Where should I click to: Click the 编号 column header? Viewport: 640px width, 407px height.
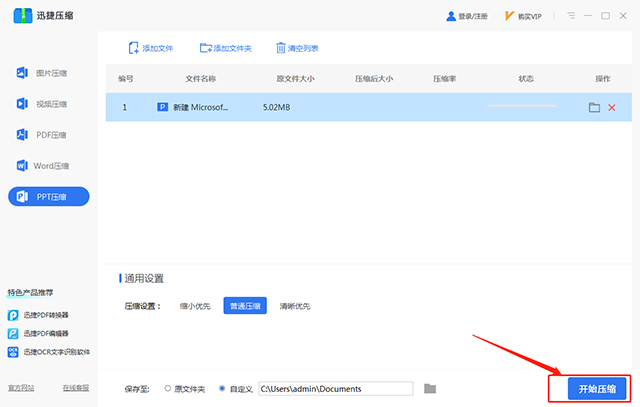click(x=126, y=78)
